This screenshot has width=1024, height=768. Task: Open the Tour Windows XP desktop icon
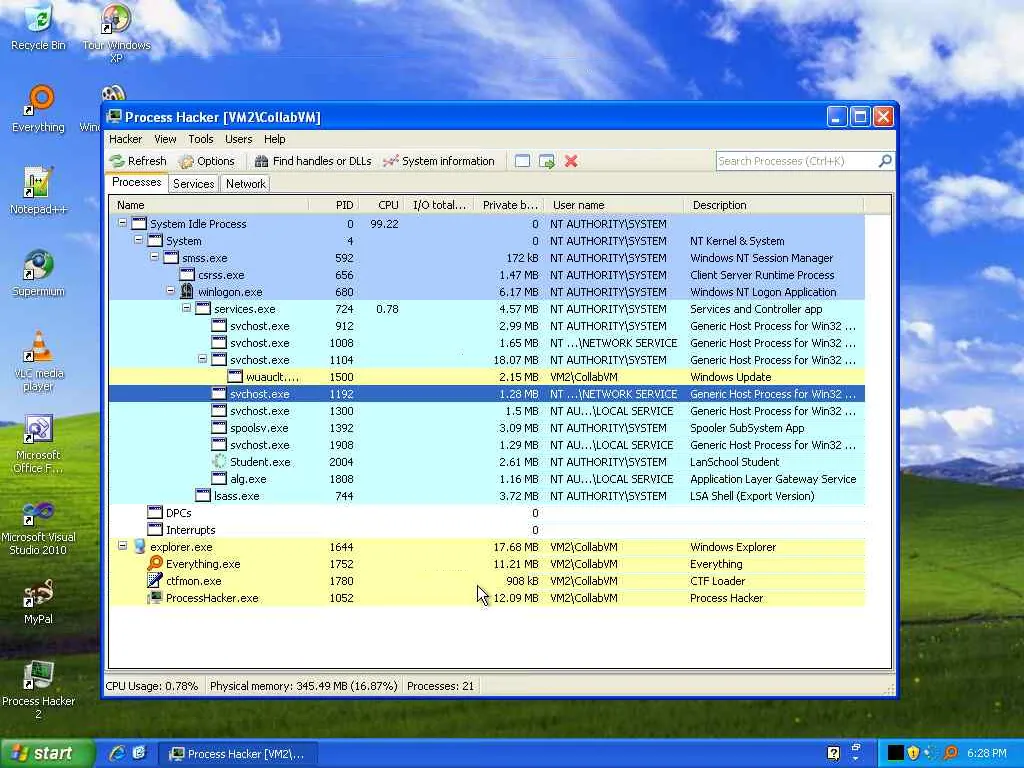(116, 33)
